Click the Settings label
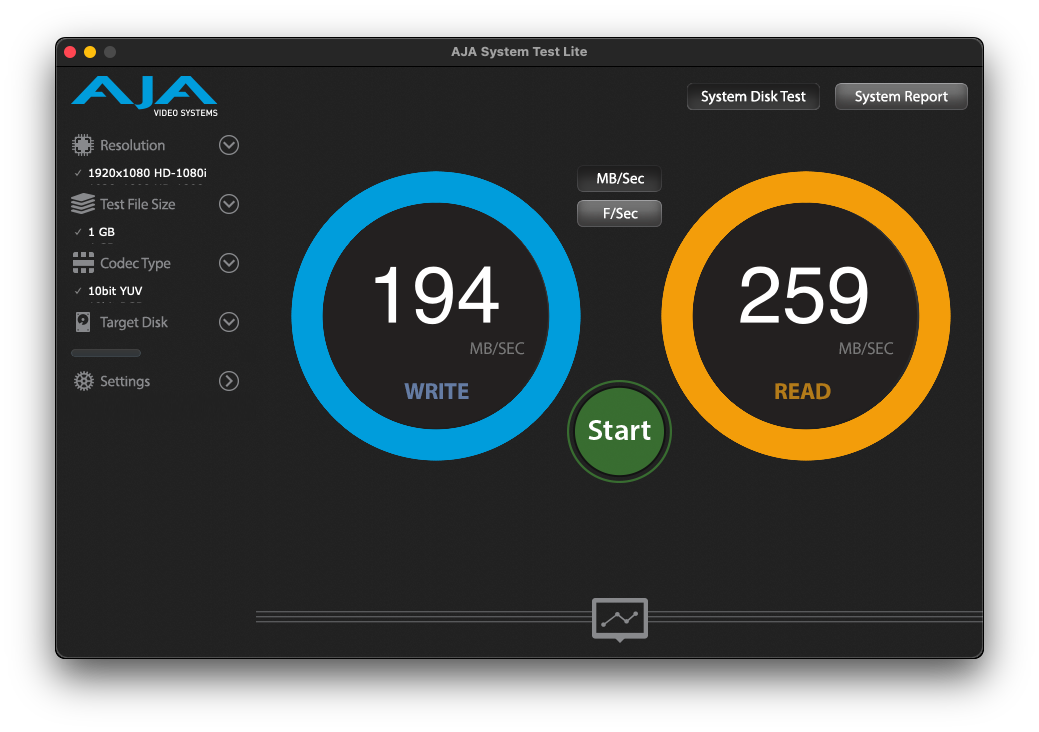Viewport: 1039px width, 732px height. click(125, 381)
